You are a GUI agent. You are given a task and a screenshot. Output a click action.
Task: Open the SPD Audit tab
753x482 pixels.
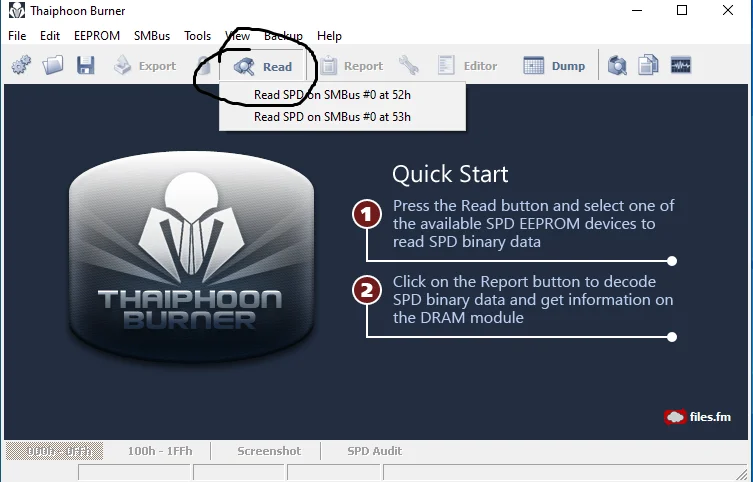(x=375, y=451)
